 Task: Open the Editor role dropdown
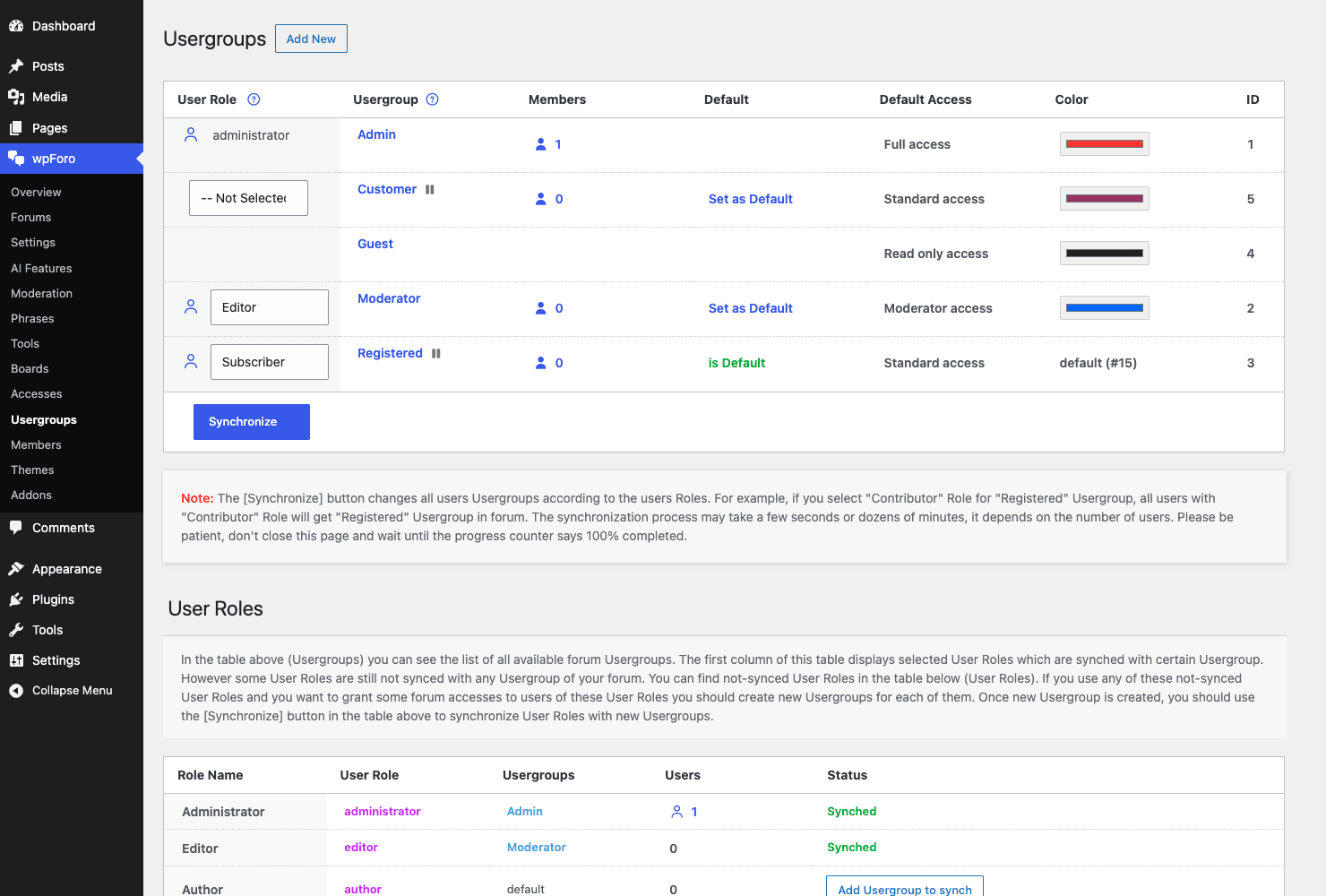point(270,307)
